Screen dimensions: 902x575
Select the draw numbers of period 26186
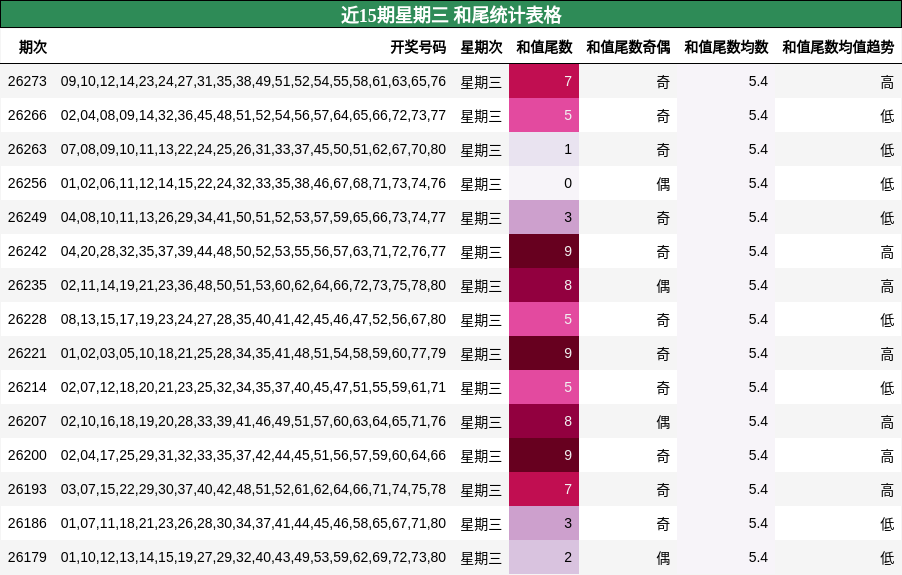click(253, 523)
